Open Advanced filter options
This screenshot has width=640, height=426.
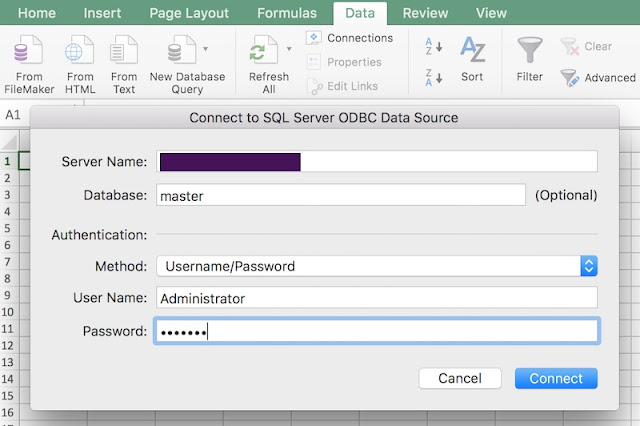[x=598, y=78]
